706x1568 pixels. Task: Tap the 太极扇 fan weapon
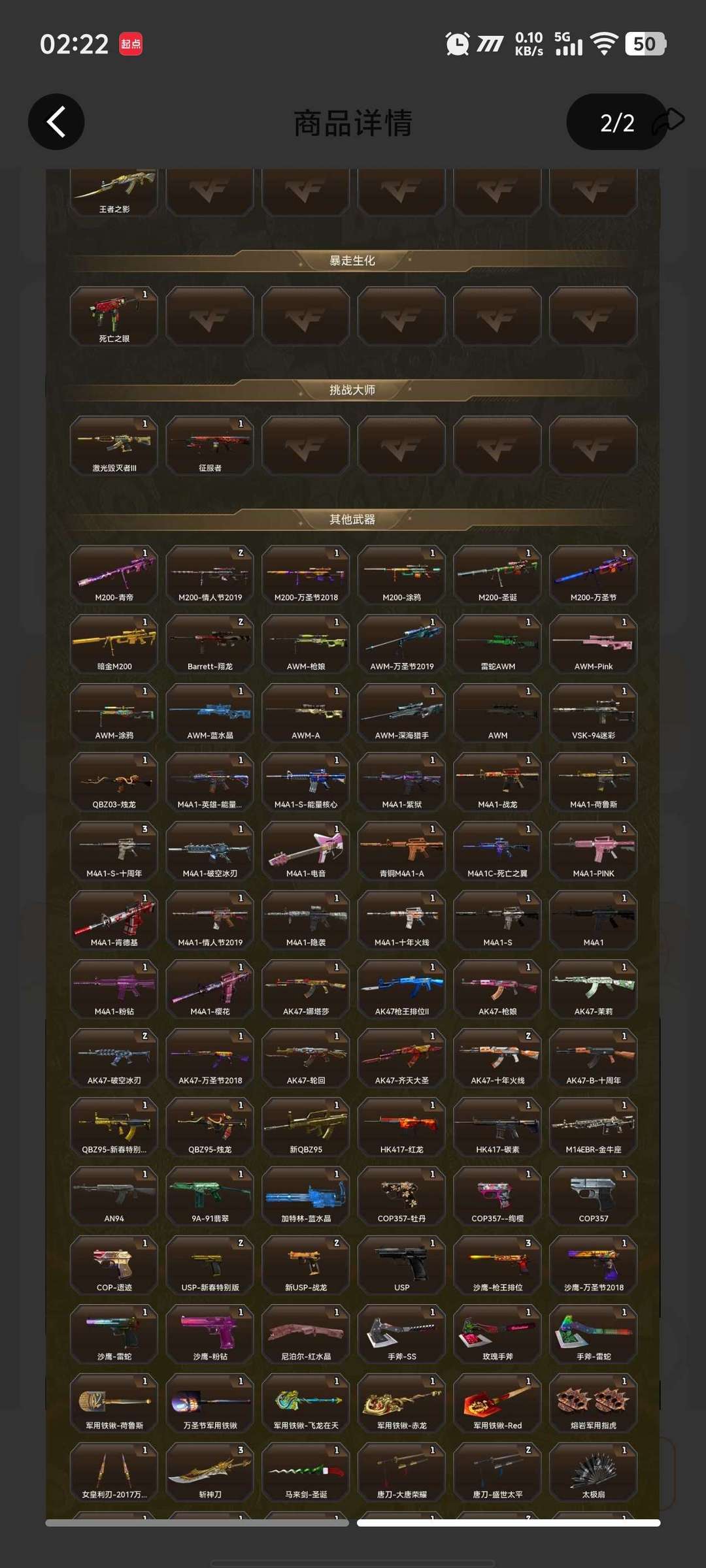[594, 1471]
